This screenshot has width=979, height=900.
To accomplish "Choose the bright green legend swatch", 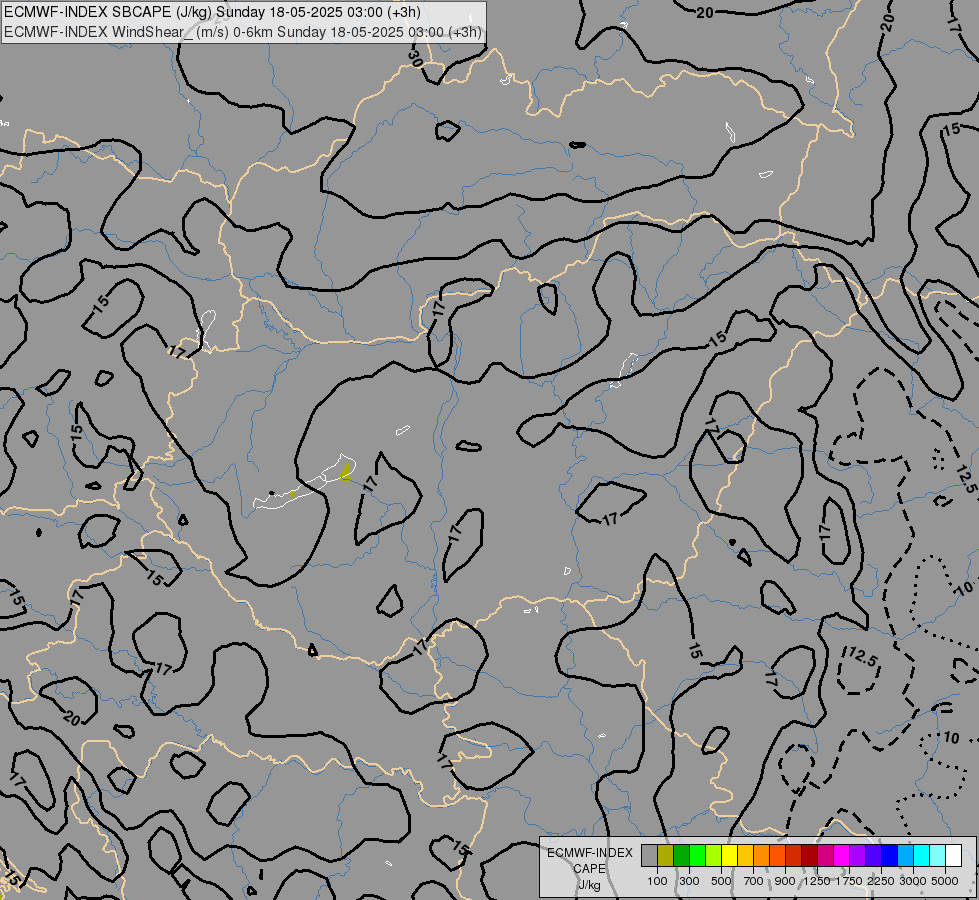I will [x=697, y=856].
